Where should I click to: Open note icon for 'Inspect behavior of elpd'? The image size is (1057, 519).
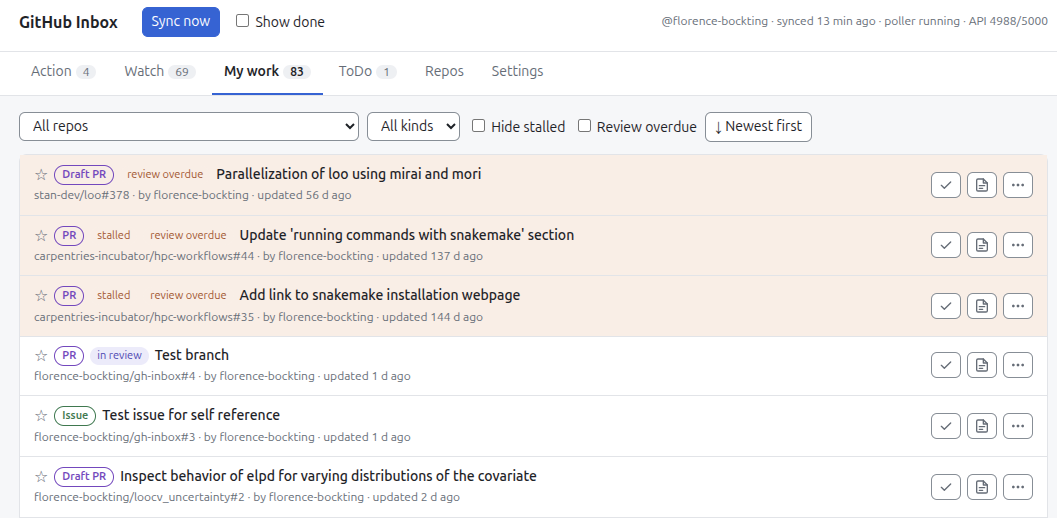[x=982, y=487]
